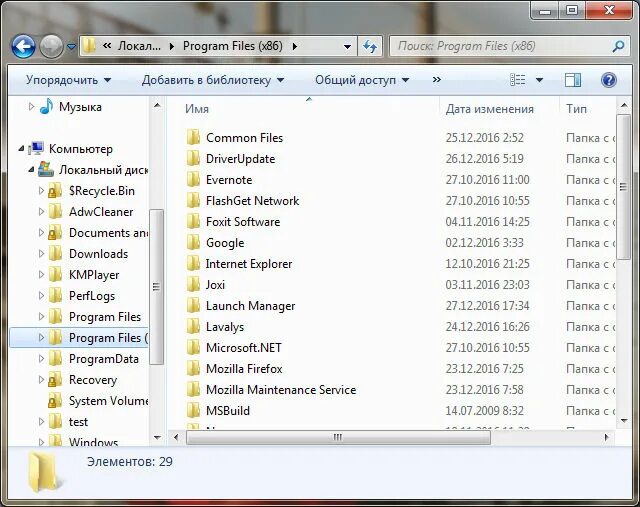
Task: Select the FlashGet Network folder icon
Action: click(x=193, y=200)
